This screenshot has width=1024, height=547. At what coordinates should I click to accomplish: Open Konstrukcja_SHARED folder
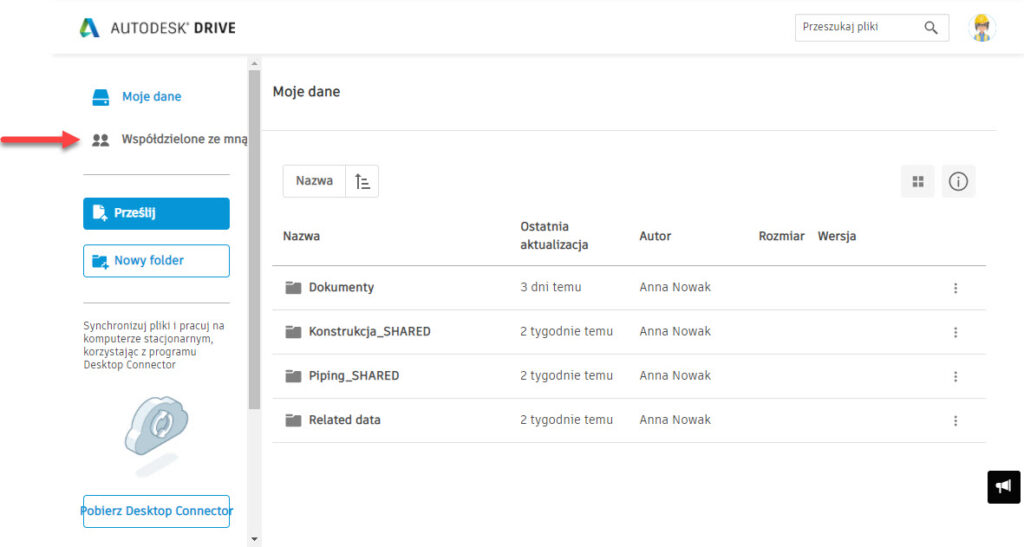click(369, 332)
